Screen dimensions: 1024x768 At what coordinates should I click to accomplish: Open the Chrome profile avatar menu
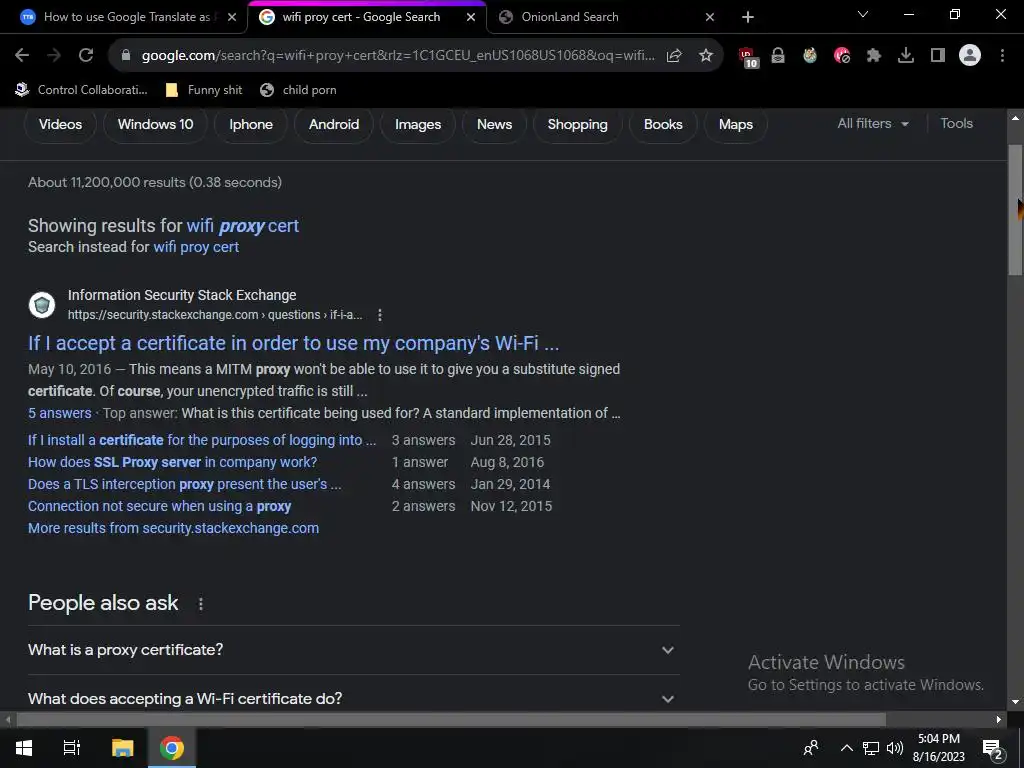(x=970, y=56)
